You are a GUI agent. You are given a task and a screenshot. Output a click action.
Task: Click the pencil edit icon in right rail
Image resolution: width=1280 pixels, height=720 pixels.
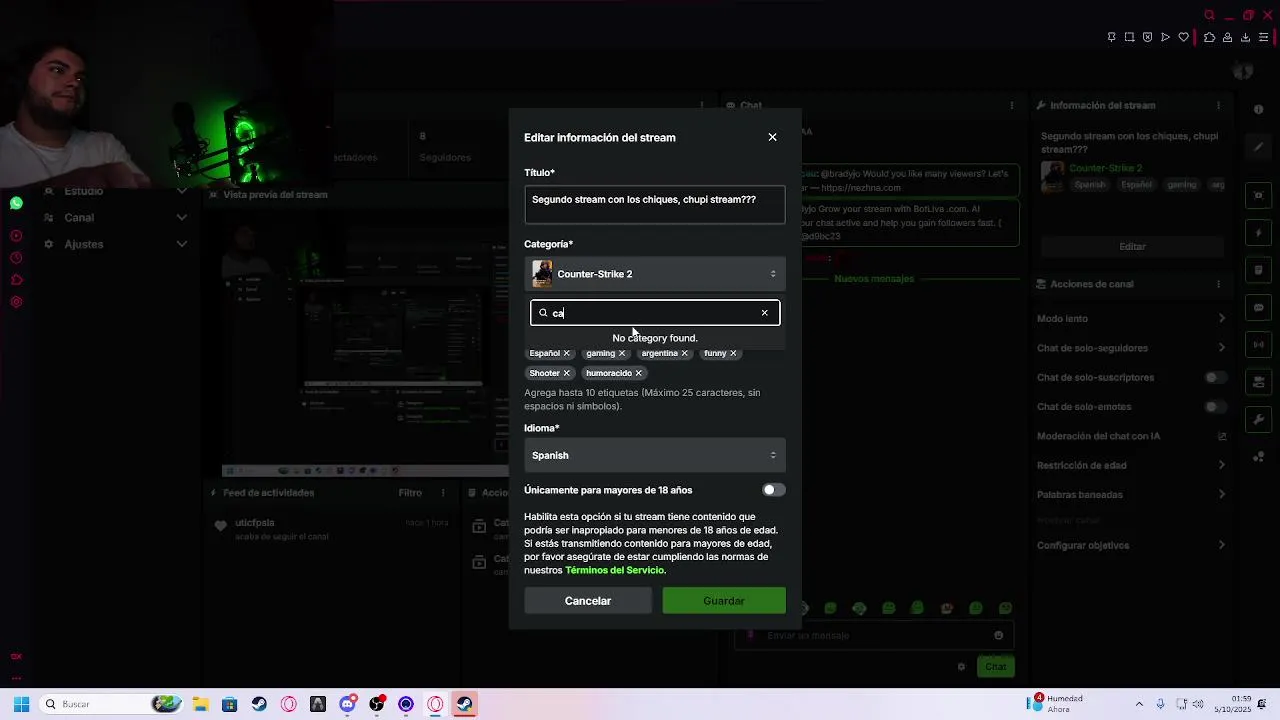pyautogui.click(x=1259, y=146)
